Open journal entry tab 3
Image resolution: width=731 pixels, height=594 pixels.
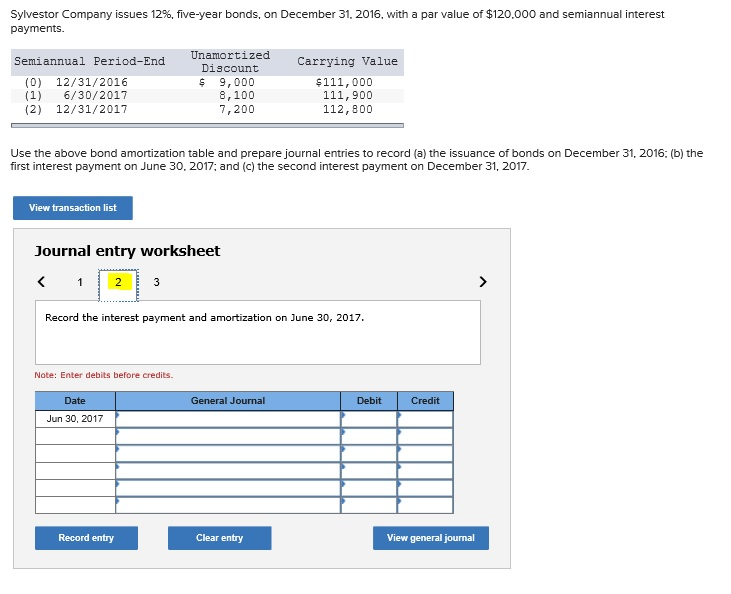coord(156,282)
